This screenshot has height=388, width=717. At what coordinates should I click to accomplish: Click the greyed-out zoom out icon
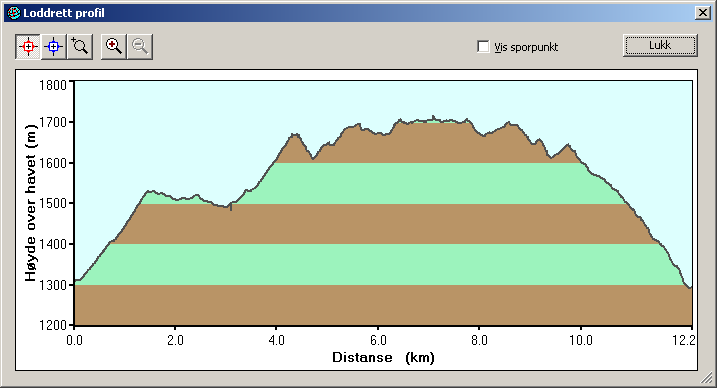pyautogui.click(x=140, y=47)
